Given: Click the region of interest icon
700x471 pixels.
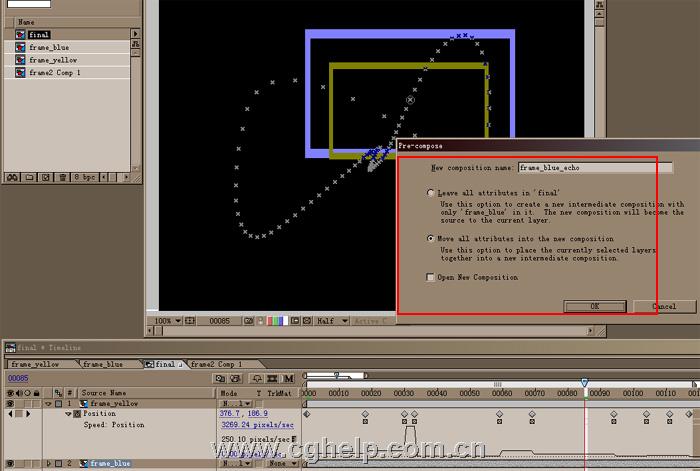Looking at the screenshot, I should 295,321.
